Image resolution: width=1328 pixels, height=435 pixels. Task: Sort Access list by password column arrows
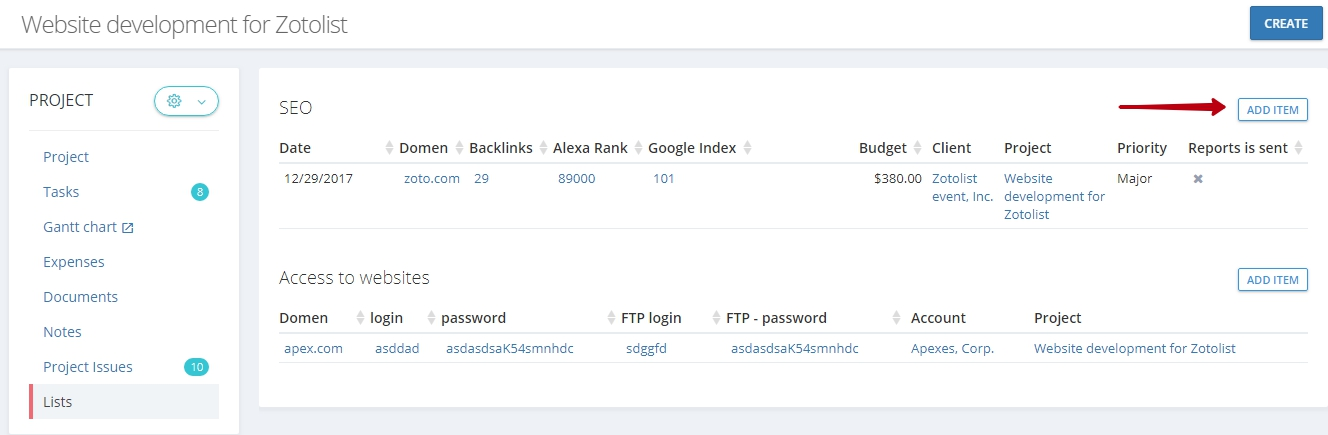click(612, 318)
